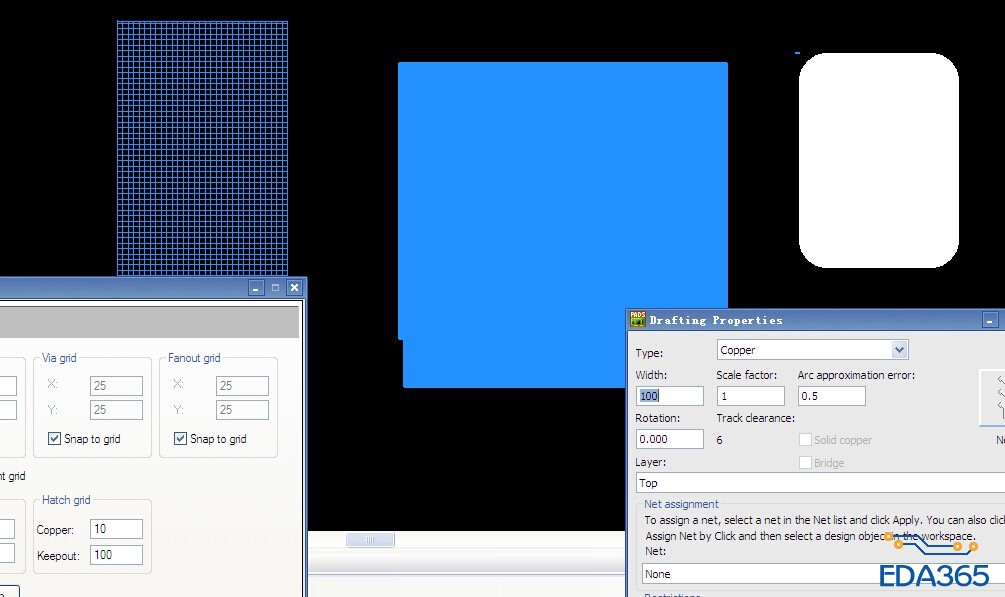Maximize the grid options window
The image size is (1005, 597).
click(x=275, y=288)
